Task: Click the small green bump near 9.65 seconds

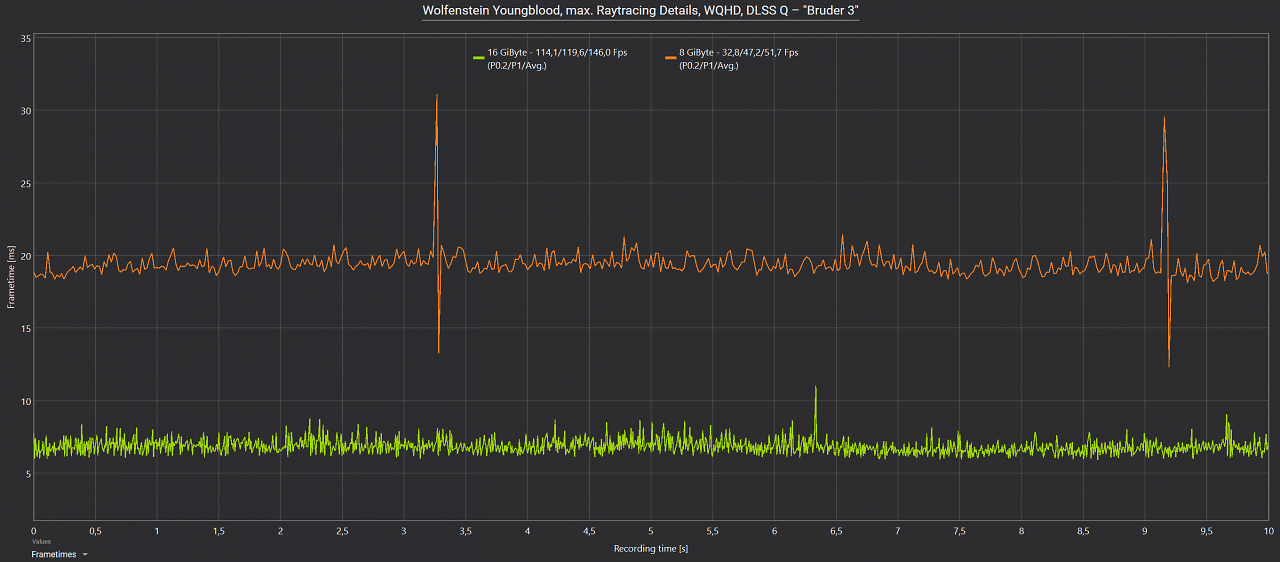Action: pos(1227,415)
